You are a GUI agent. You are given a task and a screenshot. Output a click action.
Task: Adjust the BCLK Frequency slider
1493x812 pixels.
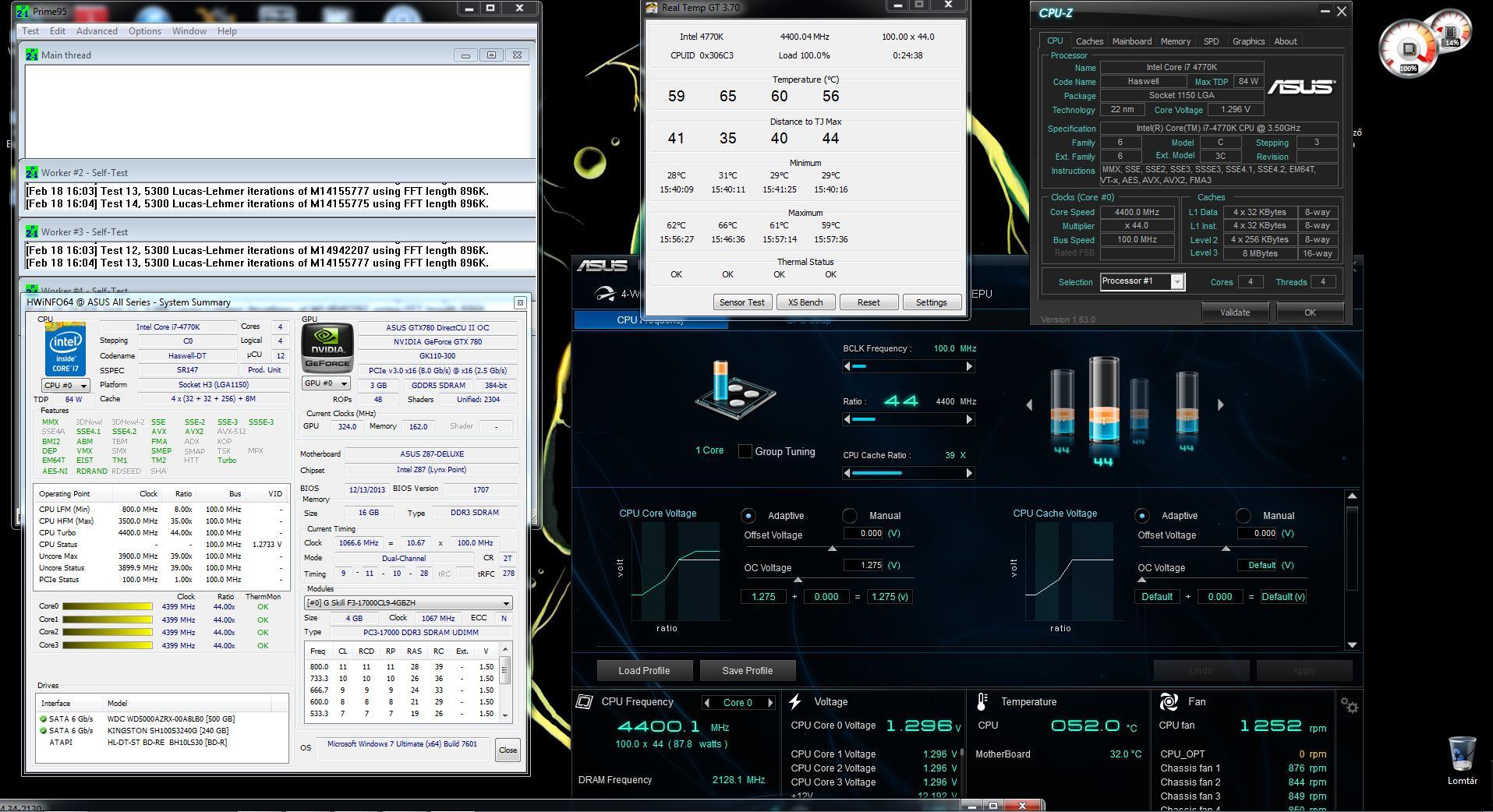[x=907, y=366]
